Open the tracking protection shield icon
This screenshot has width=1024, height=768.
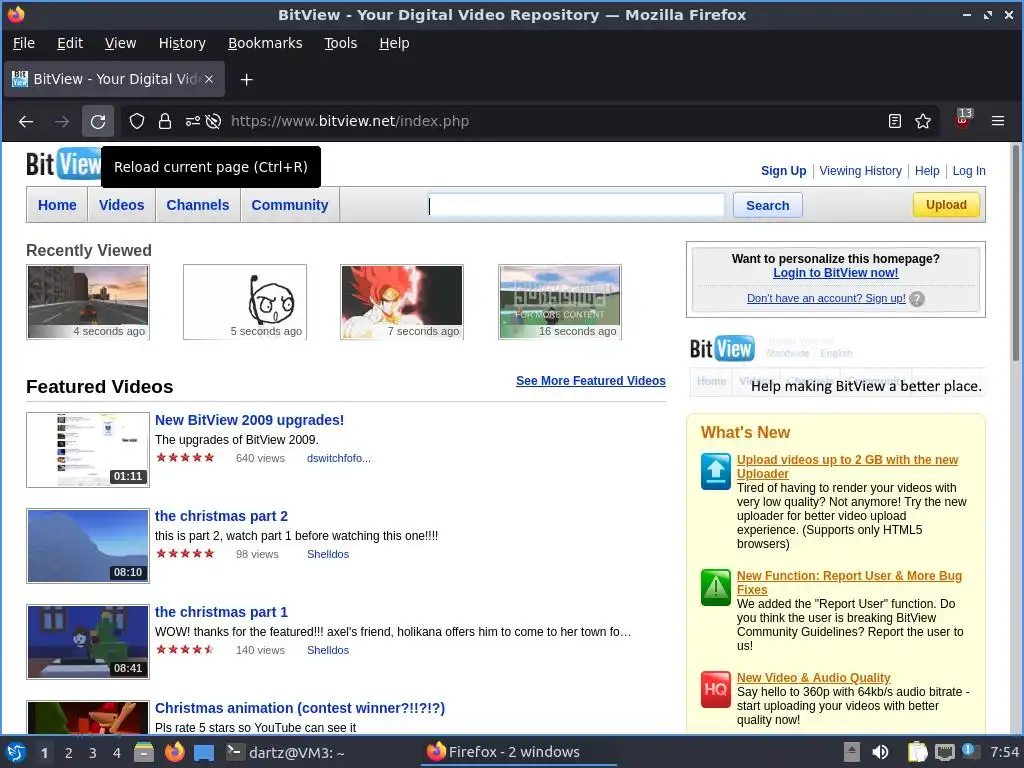tap(136, 121)
